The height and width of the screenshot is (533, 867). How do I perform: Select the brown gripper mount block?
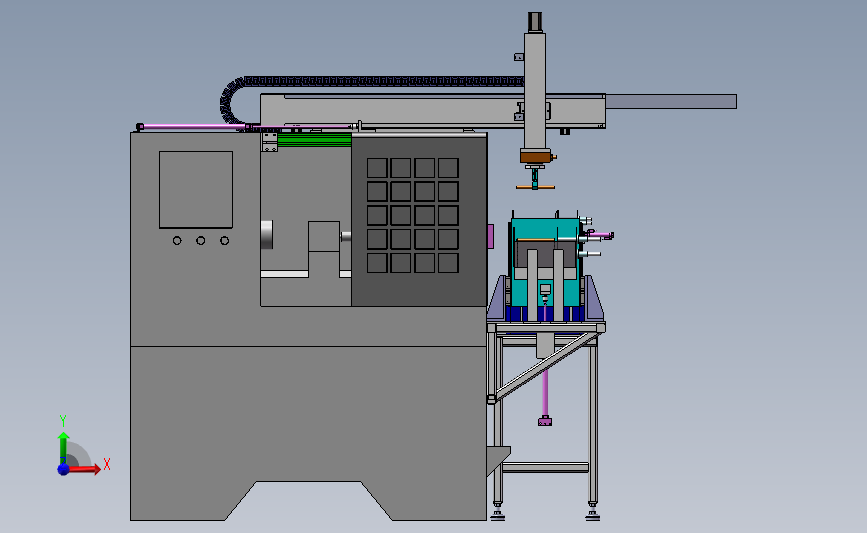click(535, 157)
